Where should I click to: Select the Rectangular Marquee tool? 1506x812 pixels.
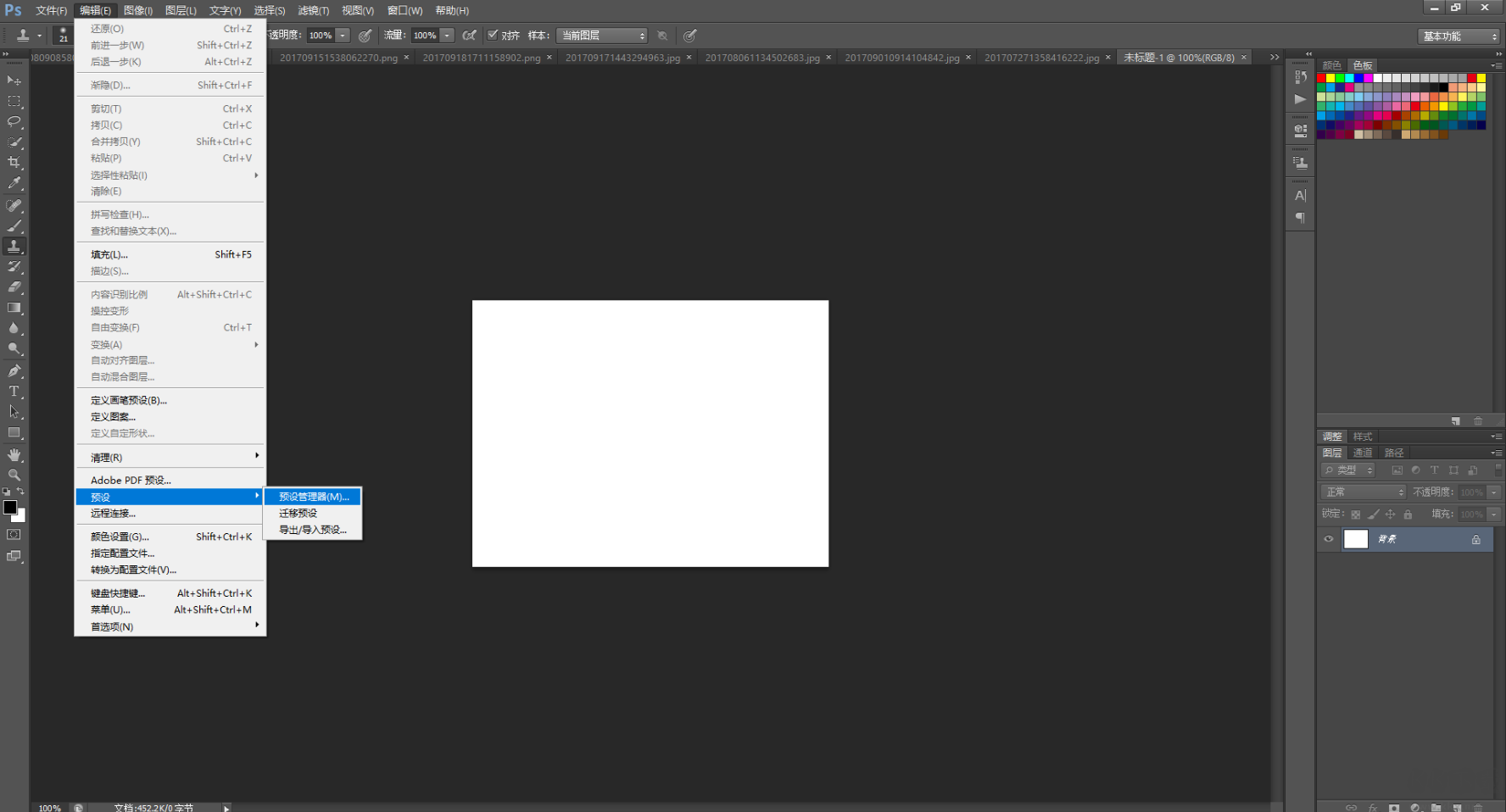[x=14, y=101]
